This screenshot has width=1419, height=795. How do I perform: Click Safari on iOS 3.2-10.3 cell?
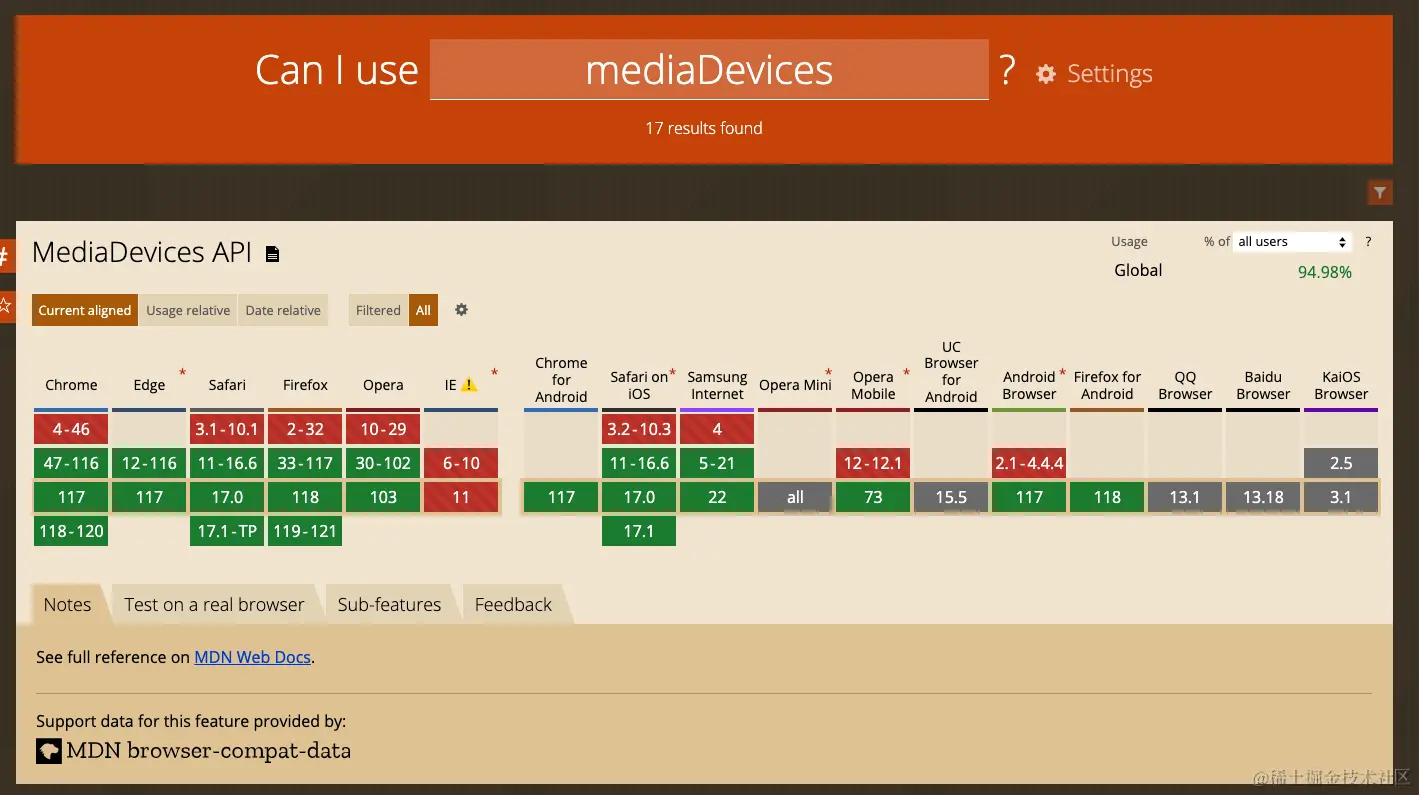pos(639,429)
